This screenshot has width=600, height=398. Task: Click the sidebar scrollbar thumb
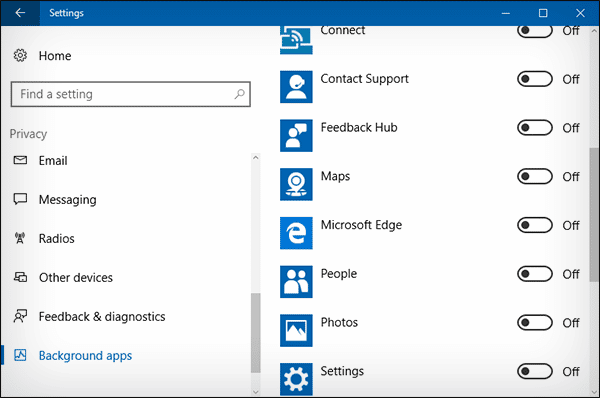pyautogui.click(x=256, y=333)
